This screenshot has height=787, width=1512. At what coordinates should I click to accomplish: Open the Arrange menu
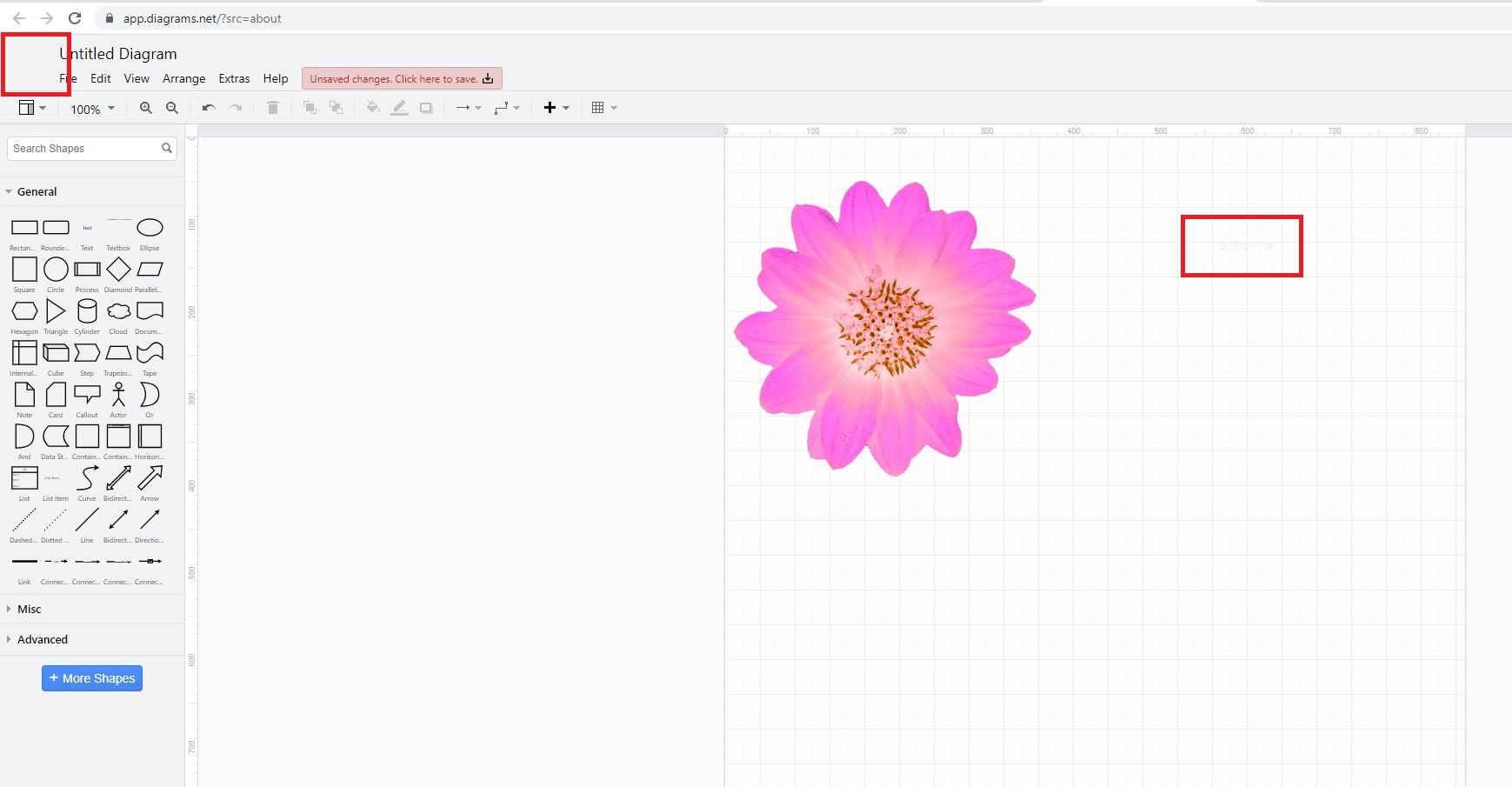pyautogui.click(x=183, y=78)
